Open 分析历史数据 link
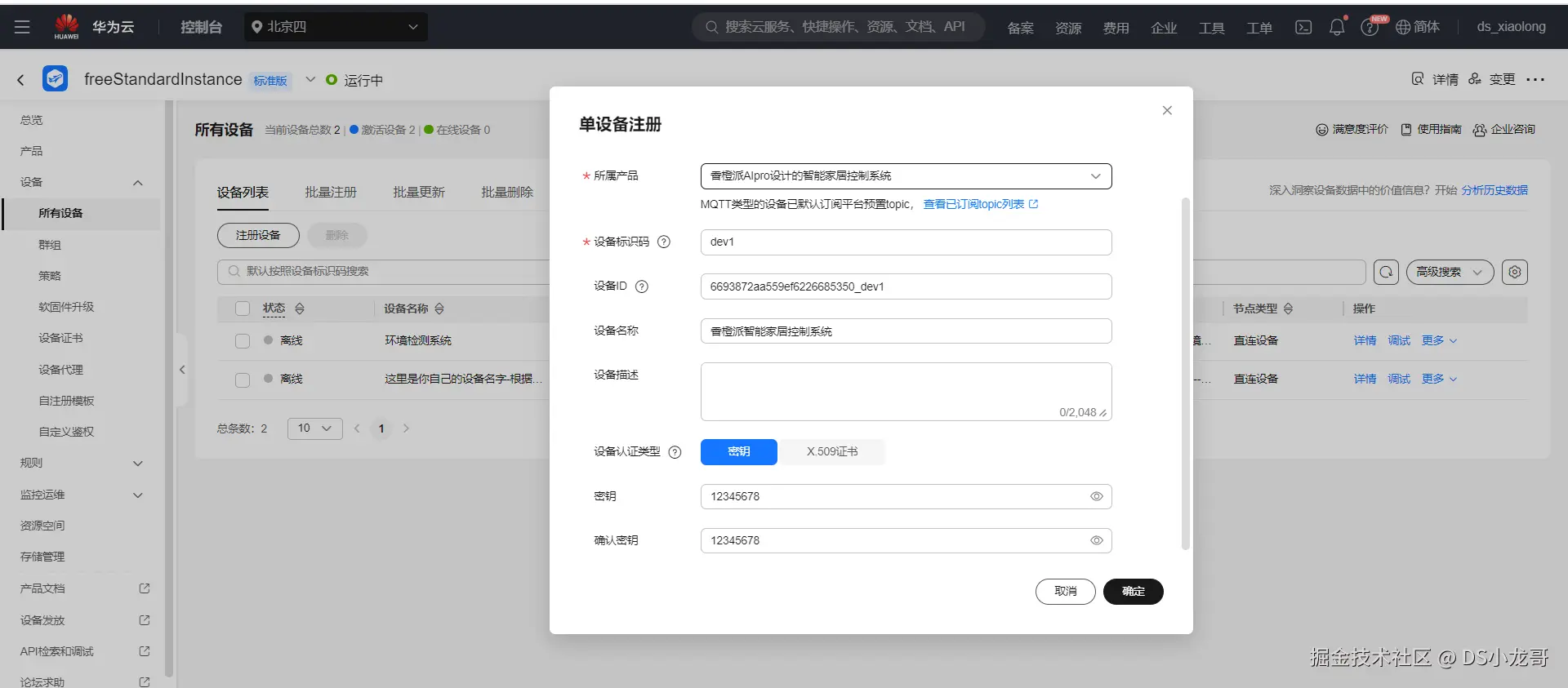Image resolution: width=1568 pixels, height=688 pixels. [1494, 190]
